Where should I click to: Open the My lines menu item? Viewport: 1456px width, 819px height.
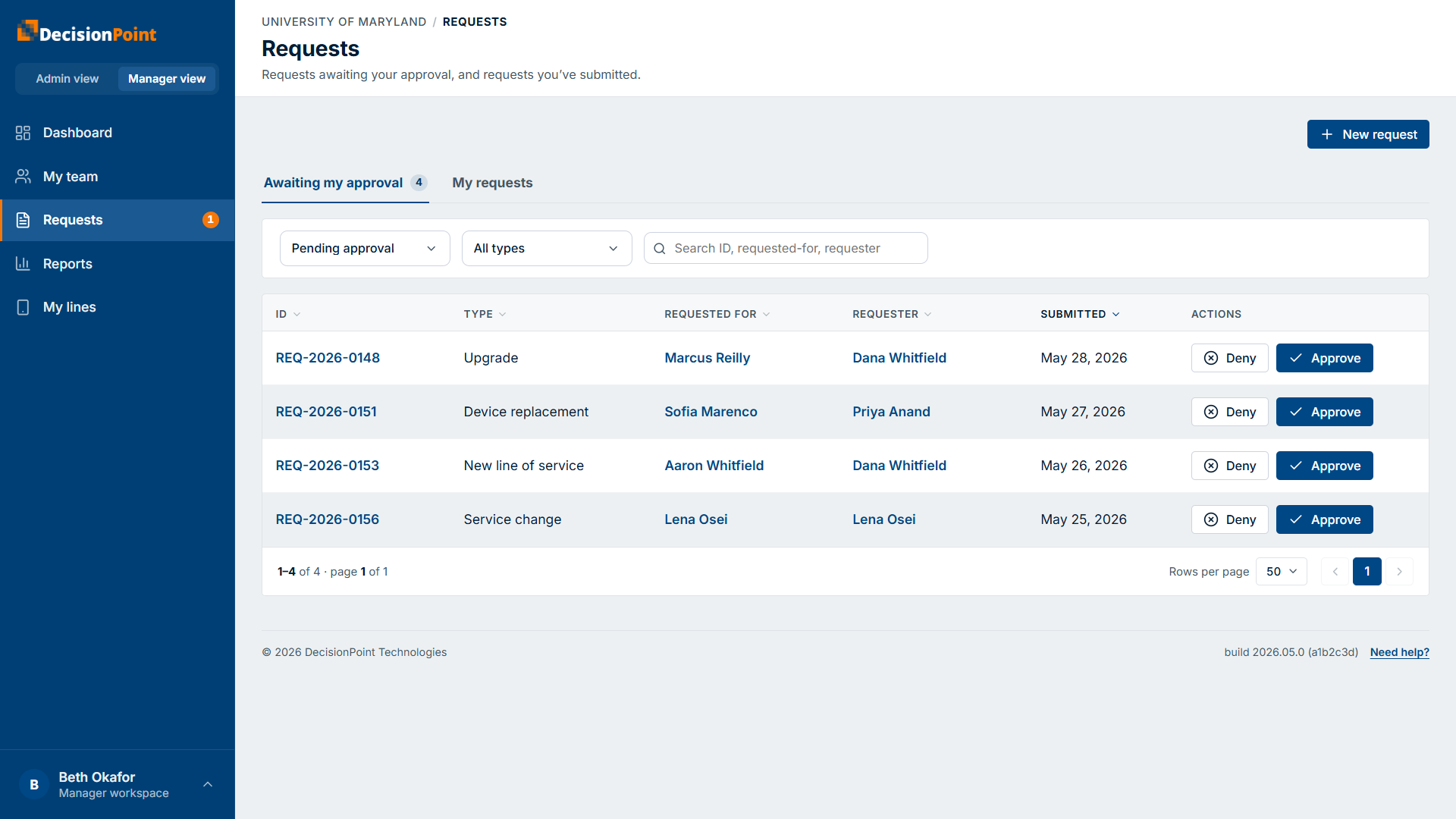pyautogui.click(x=118, y=307)
